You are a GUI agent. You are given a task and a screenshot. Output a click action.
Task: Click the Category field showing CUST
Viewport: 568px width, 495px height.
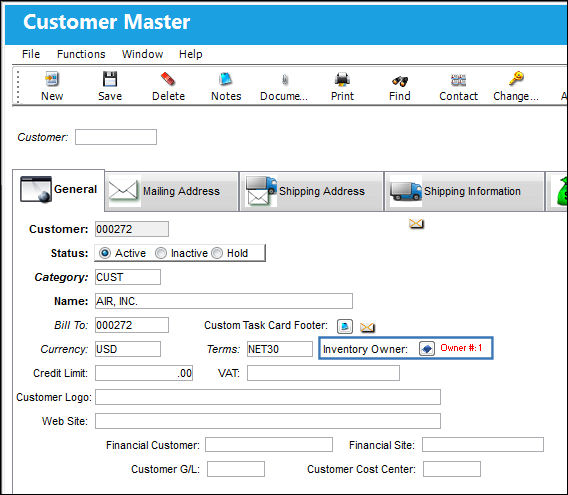(128, 277)
